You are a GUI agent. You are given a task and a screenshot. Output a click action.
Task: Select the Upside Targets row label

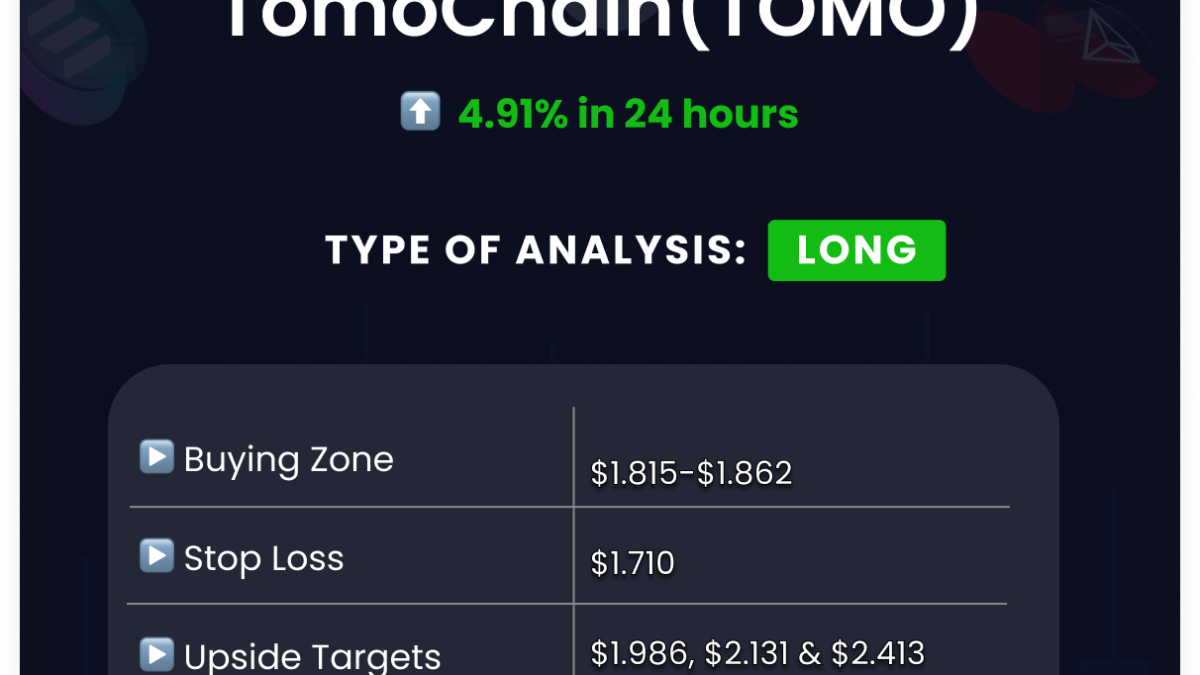[312, 657]
